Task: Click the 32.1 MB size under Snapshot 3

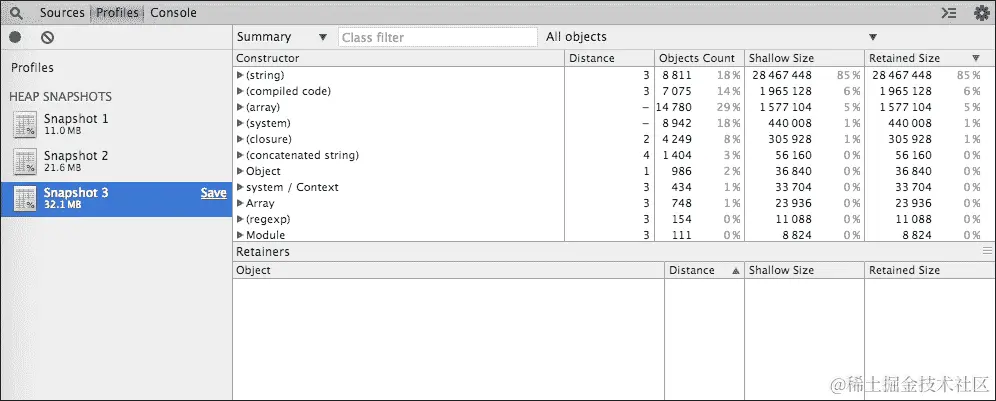Action: coord(62,205)
